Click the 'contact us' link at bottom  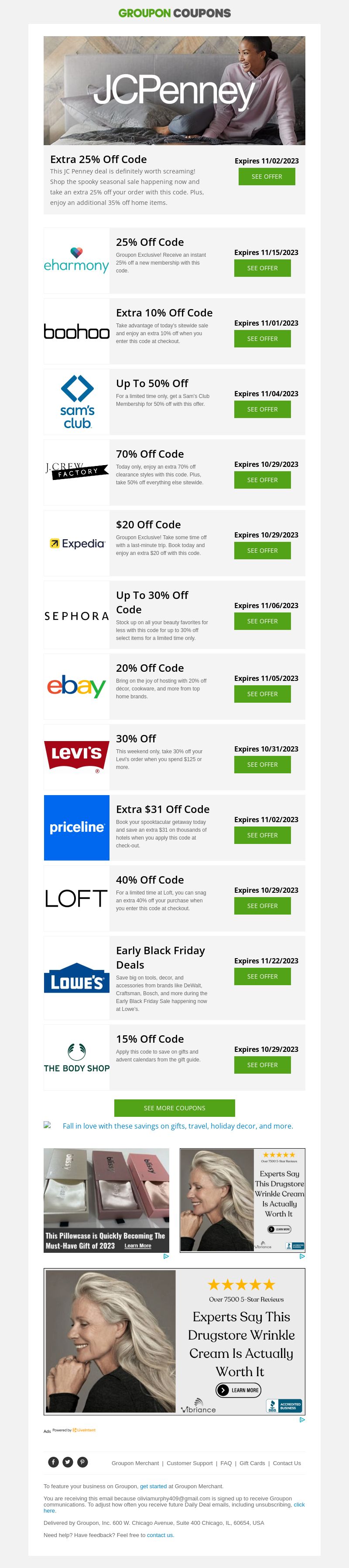(160, 1535)
